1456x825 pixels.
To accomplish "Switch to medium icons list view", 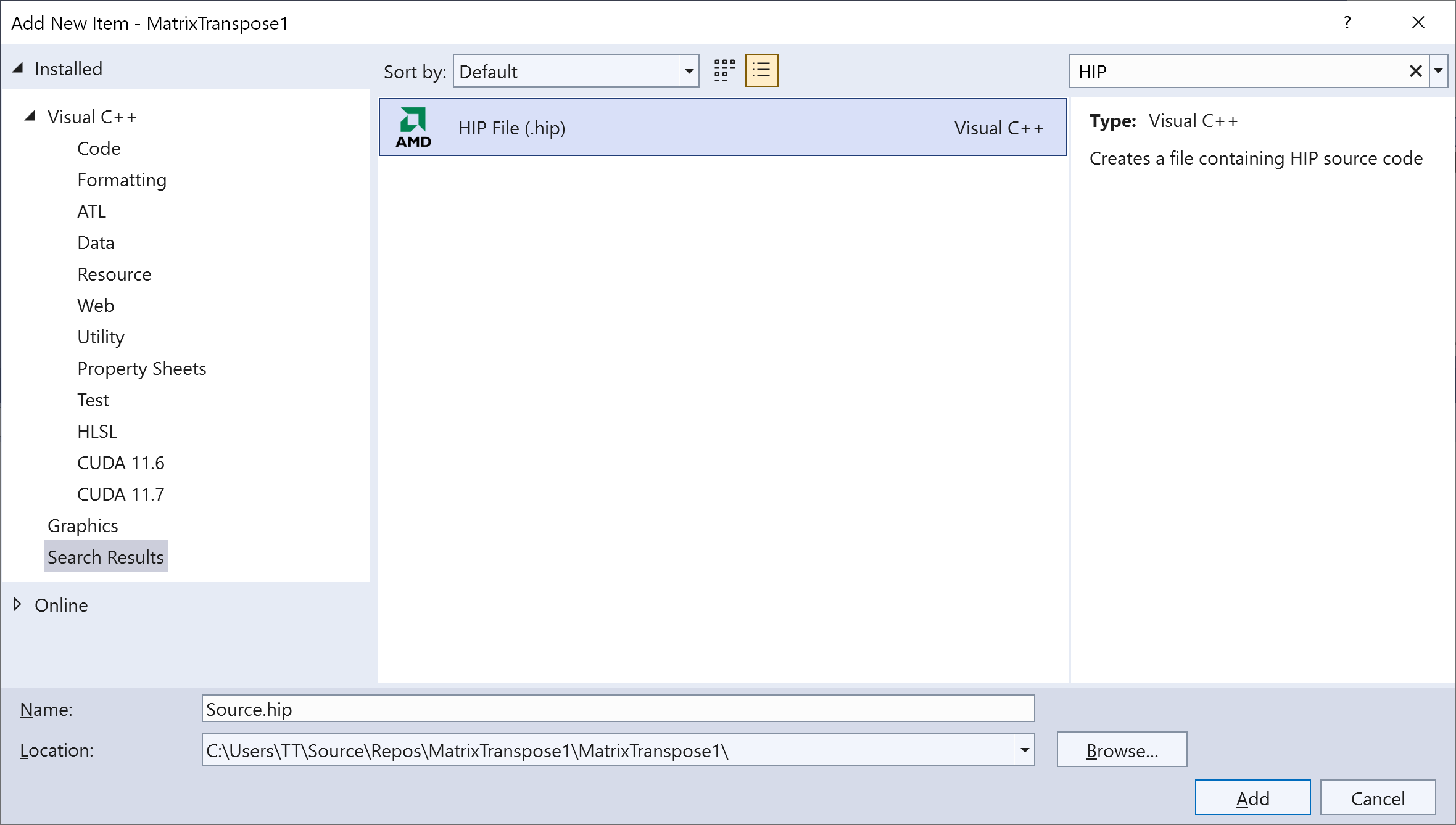I will [761, 71].
